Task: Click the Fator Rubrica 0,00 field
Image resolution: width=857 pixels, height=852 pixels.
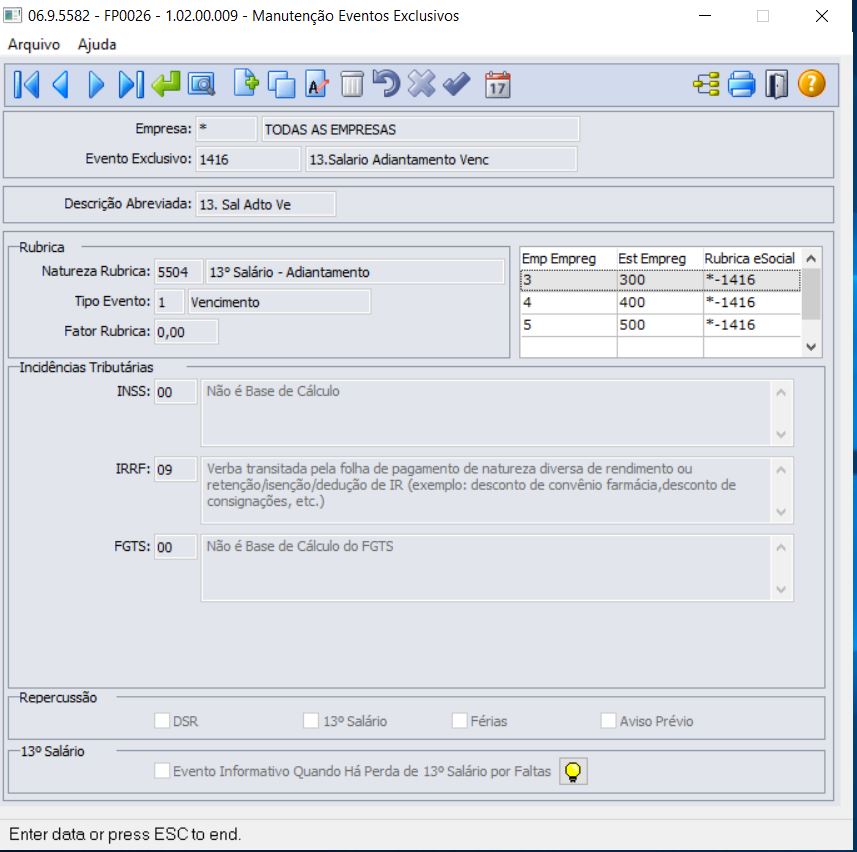Action: click(186, 332)
